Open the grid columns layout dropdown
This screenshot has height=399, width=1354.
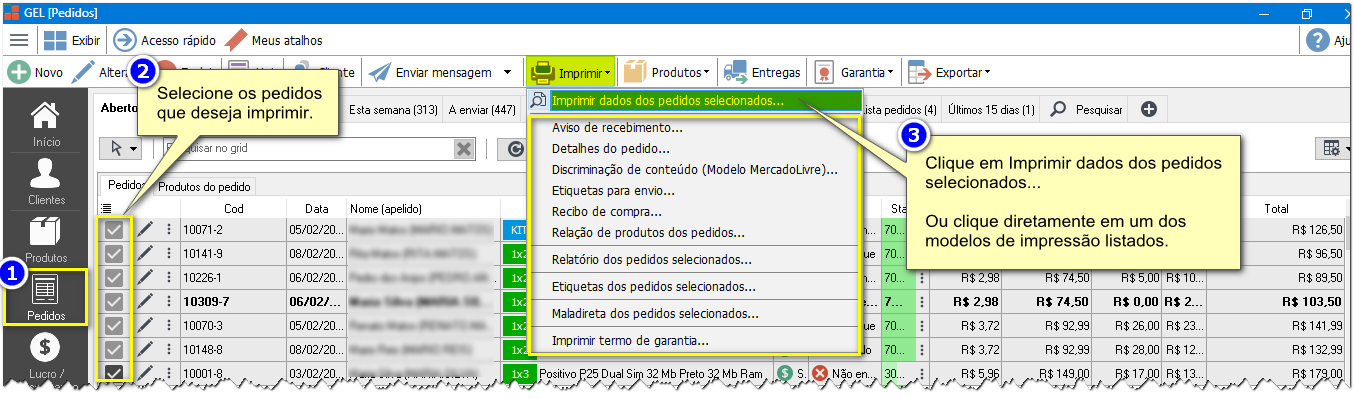pyautogui.click(x=1336, y=148)
